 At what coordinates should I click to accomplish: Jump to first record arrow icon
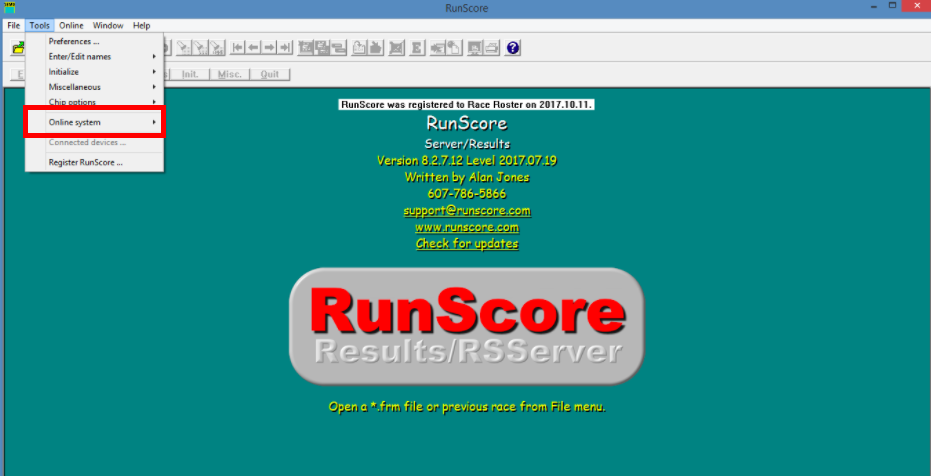[238, 48]
